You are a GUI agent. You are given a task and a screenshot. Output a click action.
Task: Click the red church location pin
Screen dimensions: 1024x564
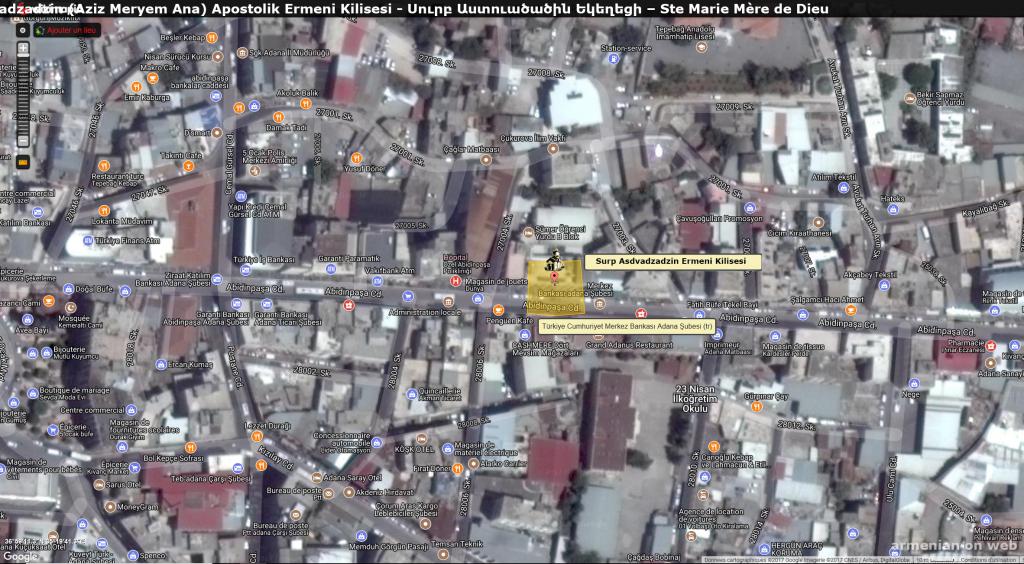click(555, 279)
